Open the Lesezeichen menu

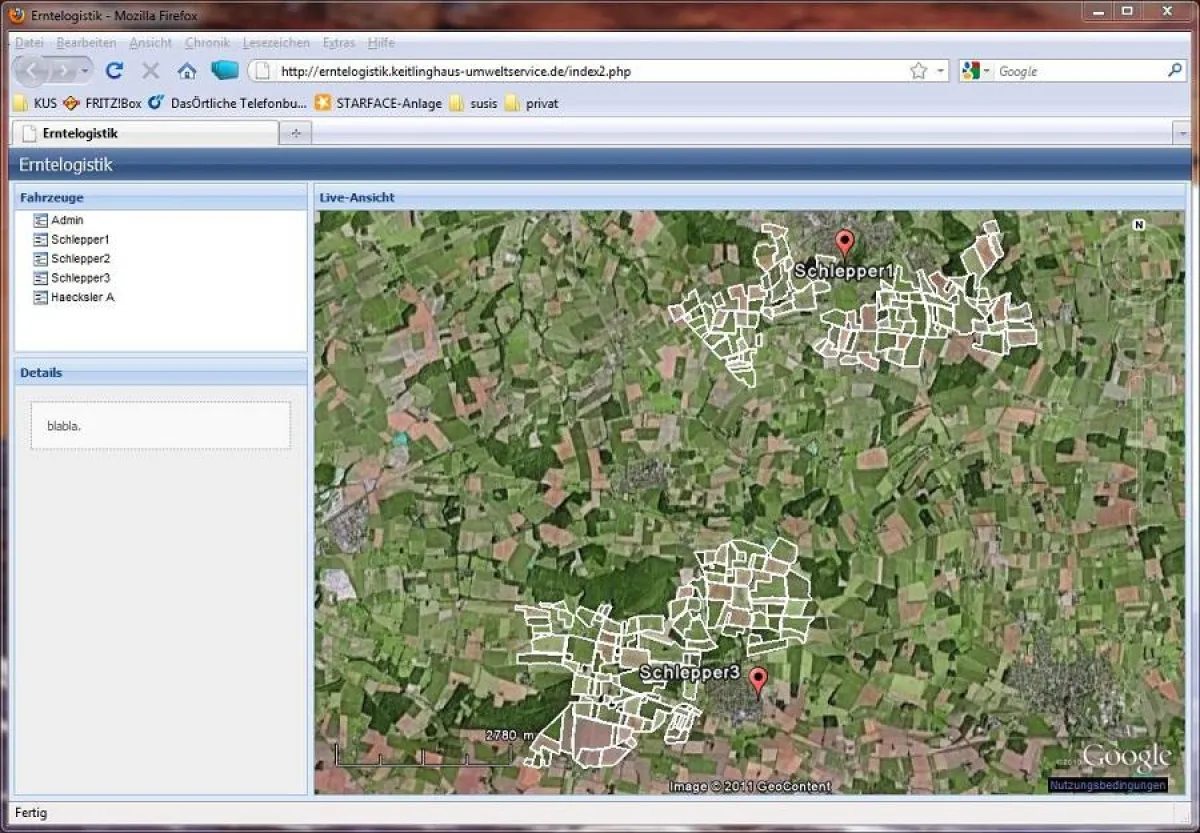[276, 43]
